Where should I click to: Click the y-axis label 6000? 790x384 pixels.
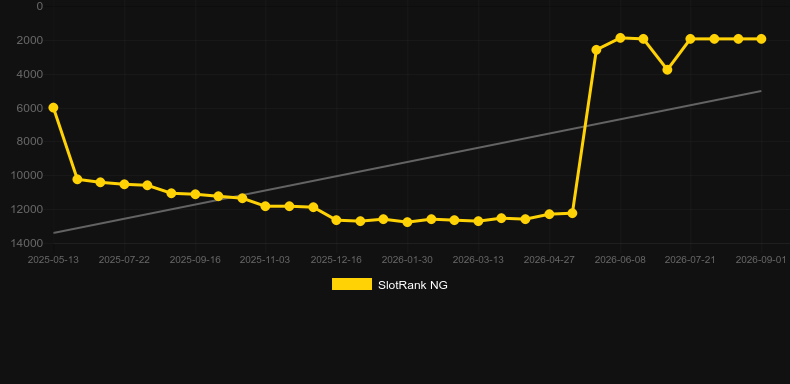[x=31, y=108]
